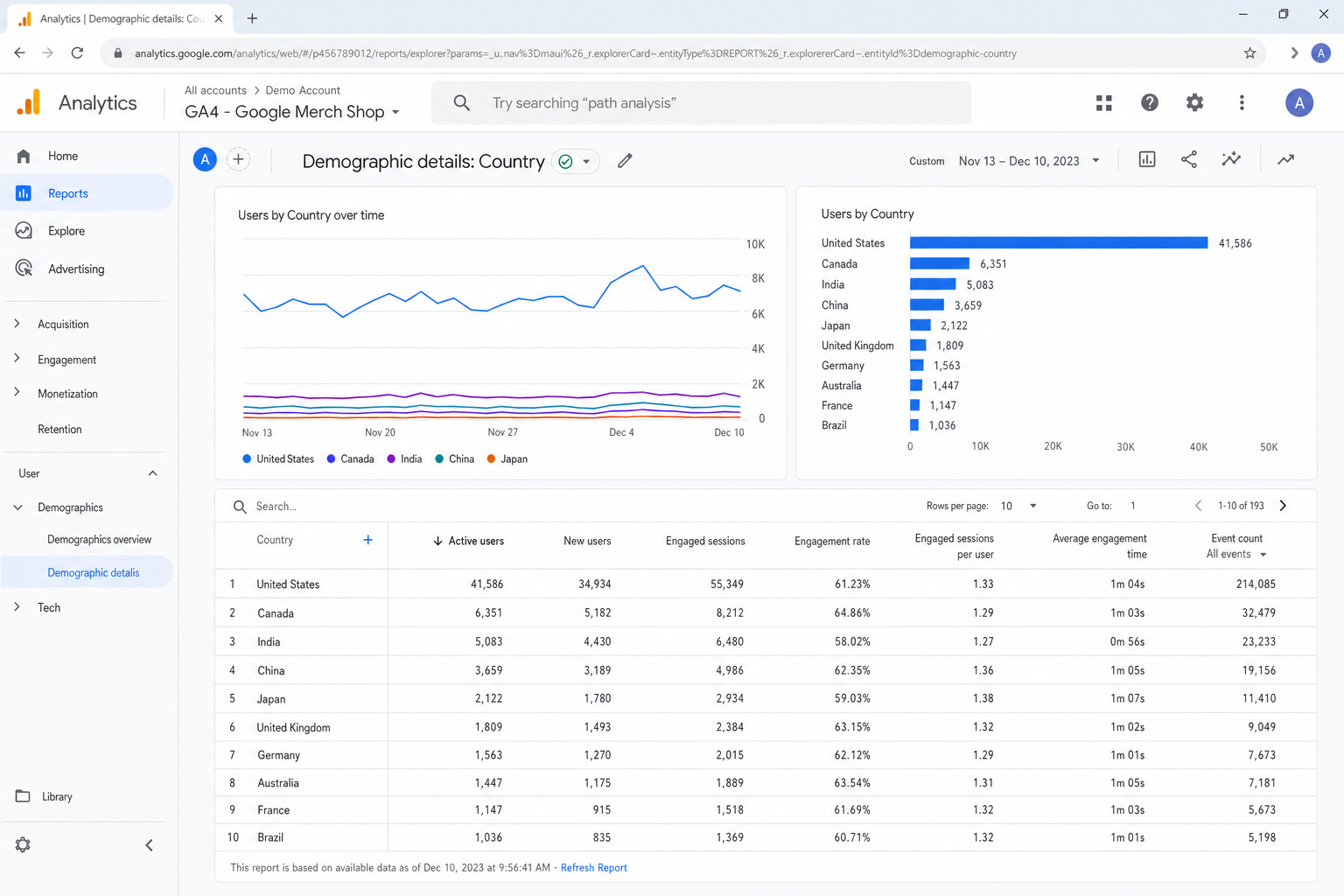The image size is (1344, 896).
Task: Click the share report icon
Action: pos(1189,159)
